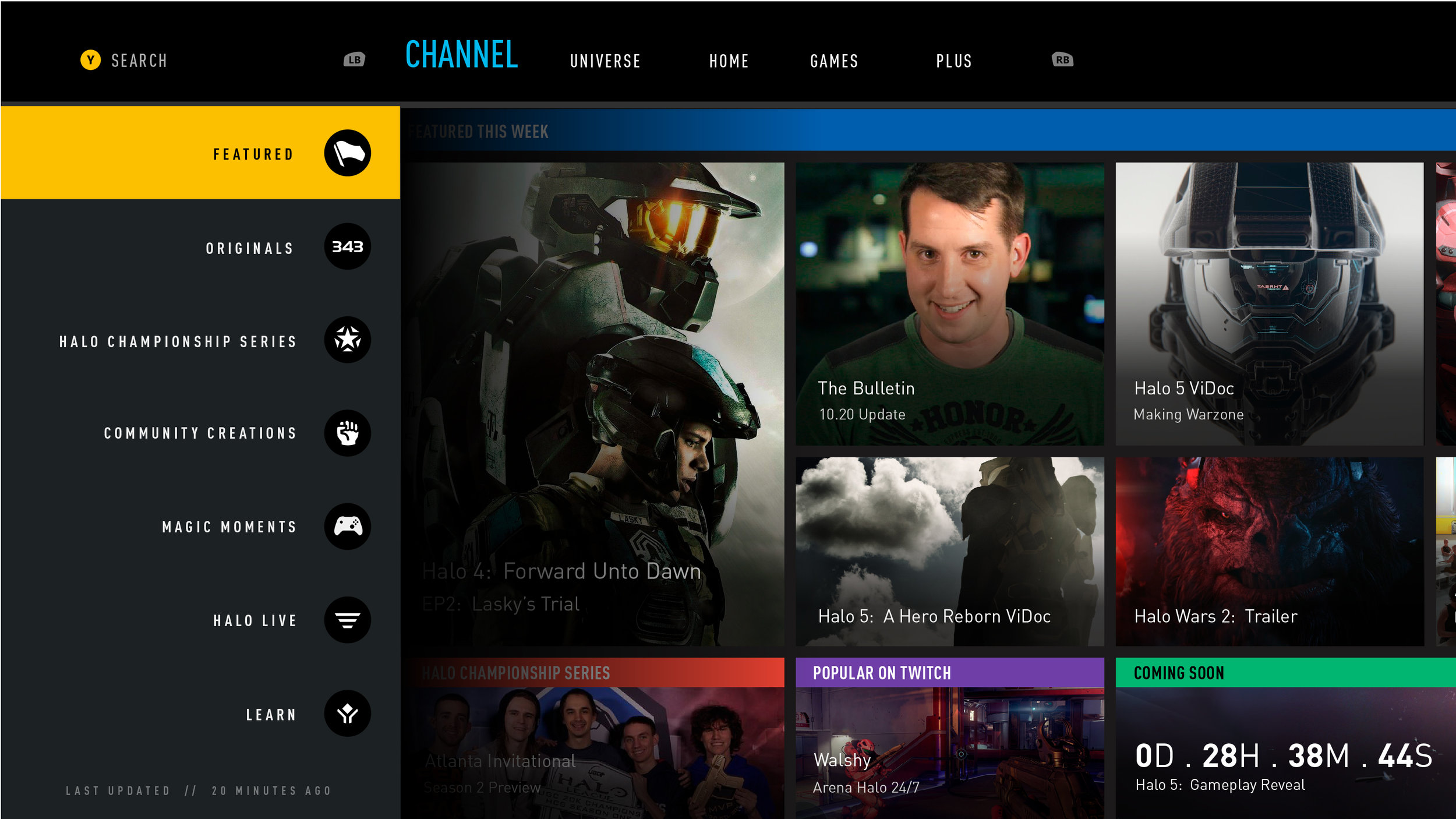
Task: Click the Featured This Week header
Action: pos(928,130)
